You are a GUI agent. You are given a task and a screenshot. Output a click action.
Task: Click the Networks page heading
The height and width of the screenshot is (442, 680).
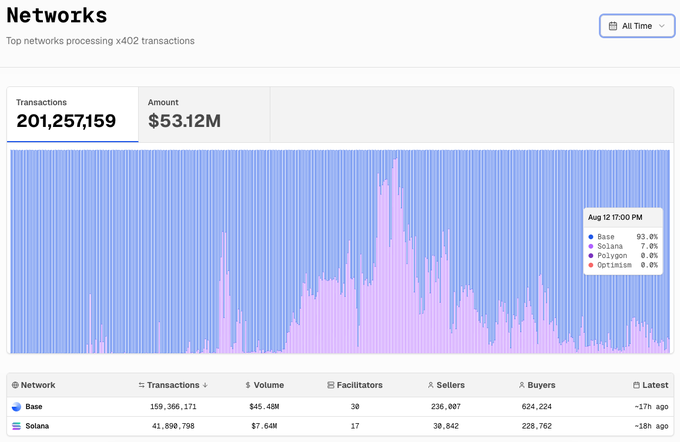tap(57, 16)
